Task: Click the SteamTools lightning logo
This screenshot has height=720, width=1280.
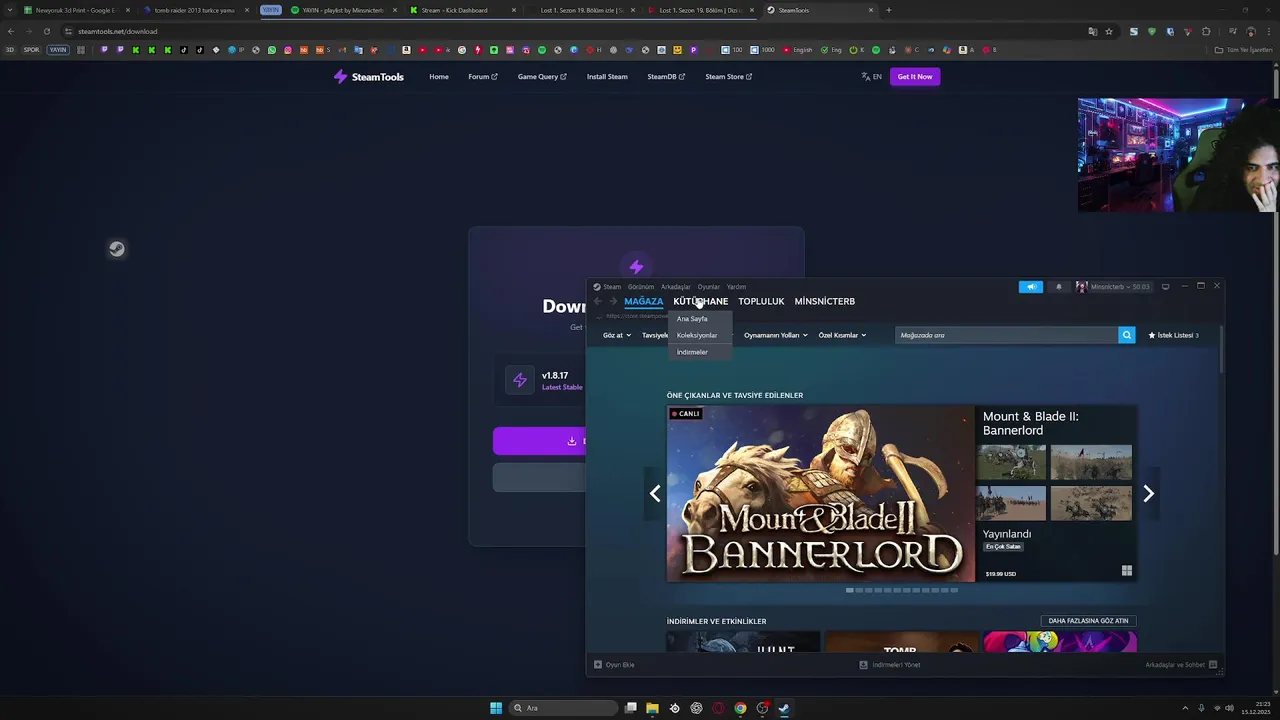Action: 340,77
